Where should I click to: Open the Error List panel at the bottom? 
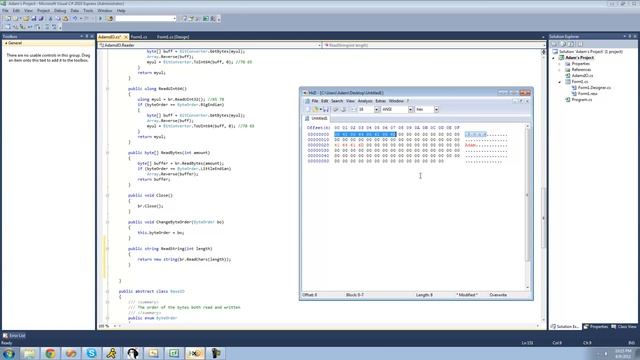[x=15, y=336]
